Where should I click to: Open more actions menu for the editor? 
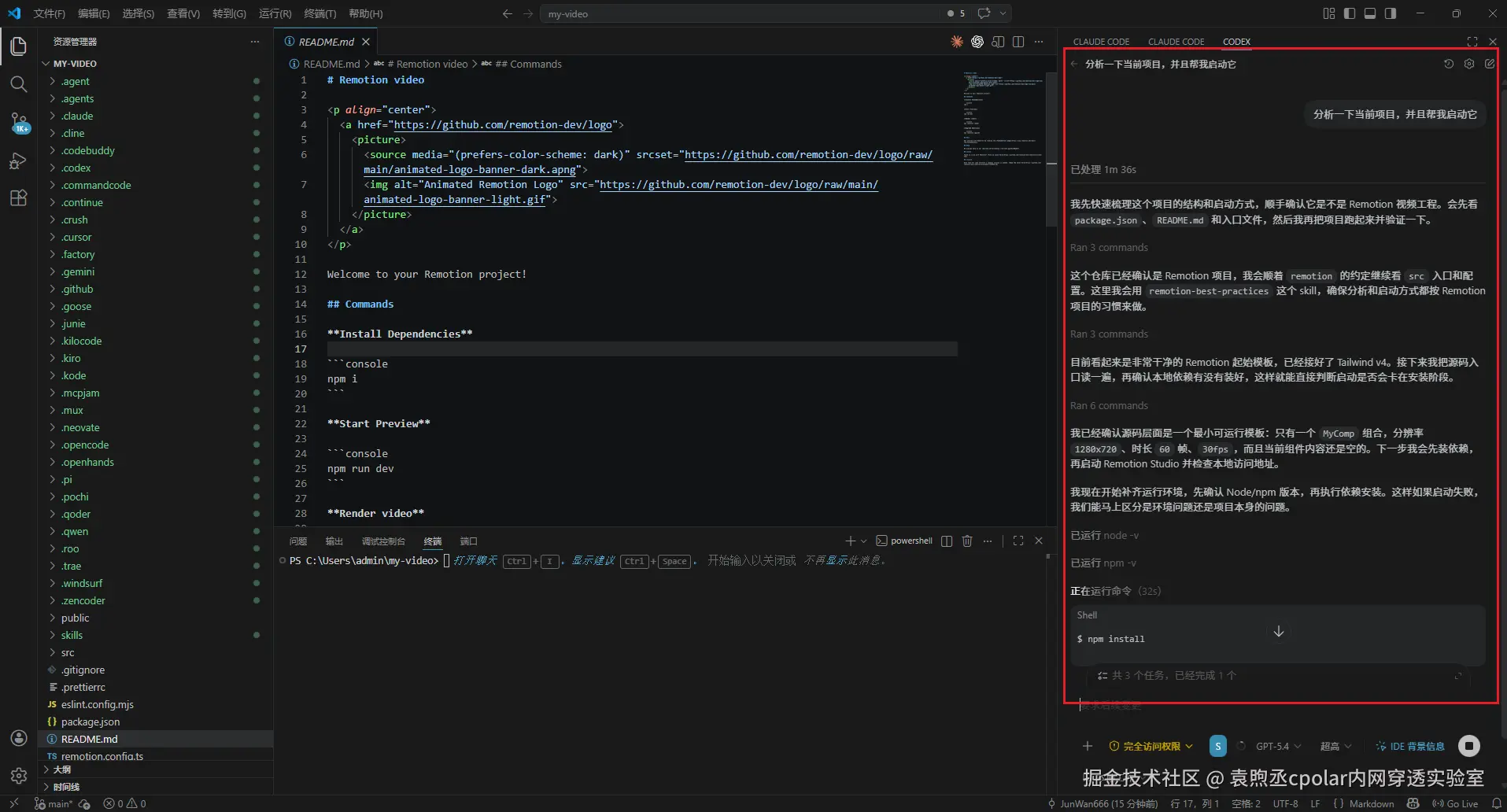[x=1039, y=42]
